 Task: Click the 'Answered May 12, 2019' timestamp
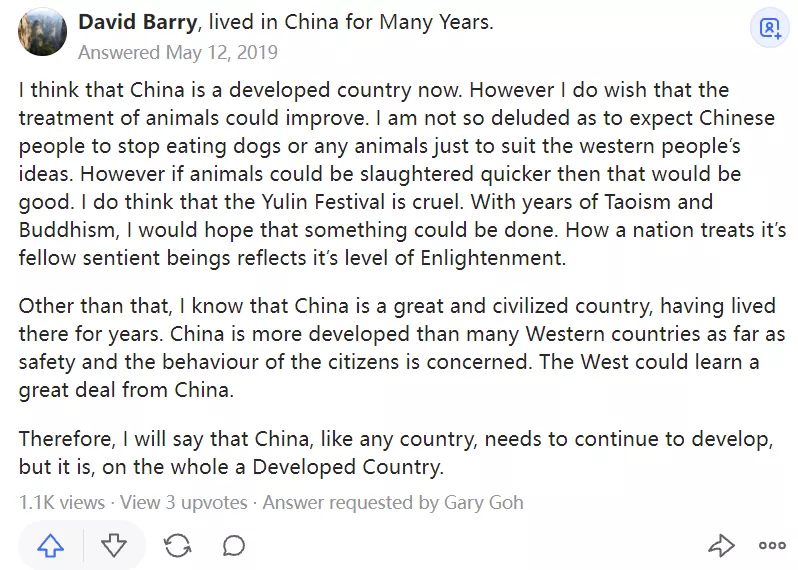178,52
